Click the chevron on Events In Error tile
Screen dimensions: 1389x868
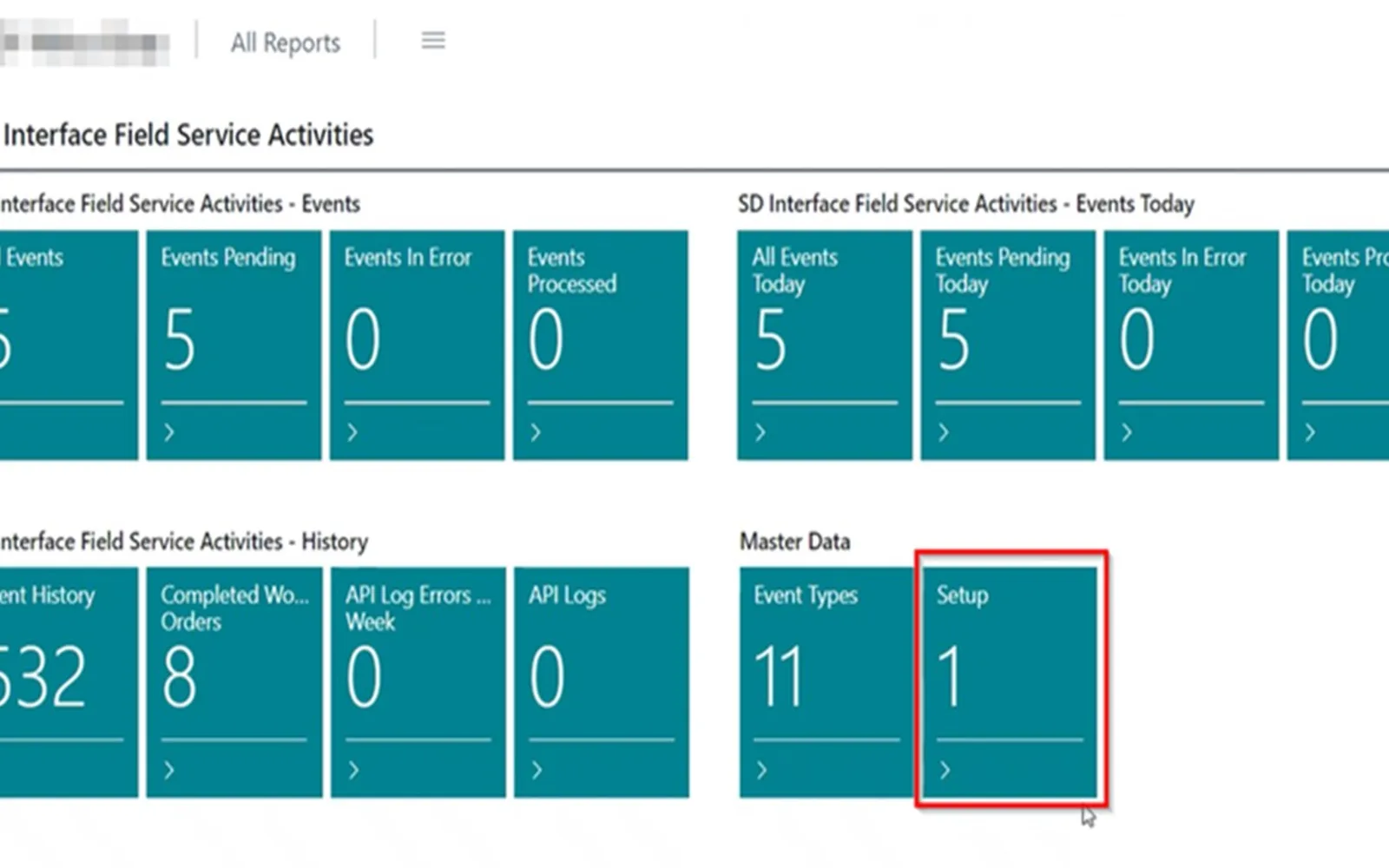[352, 432]
